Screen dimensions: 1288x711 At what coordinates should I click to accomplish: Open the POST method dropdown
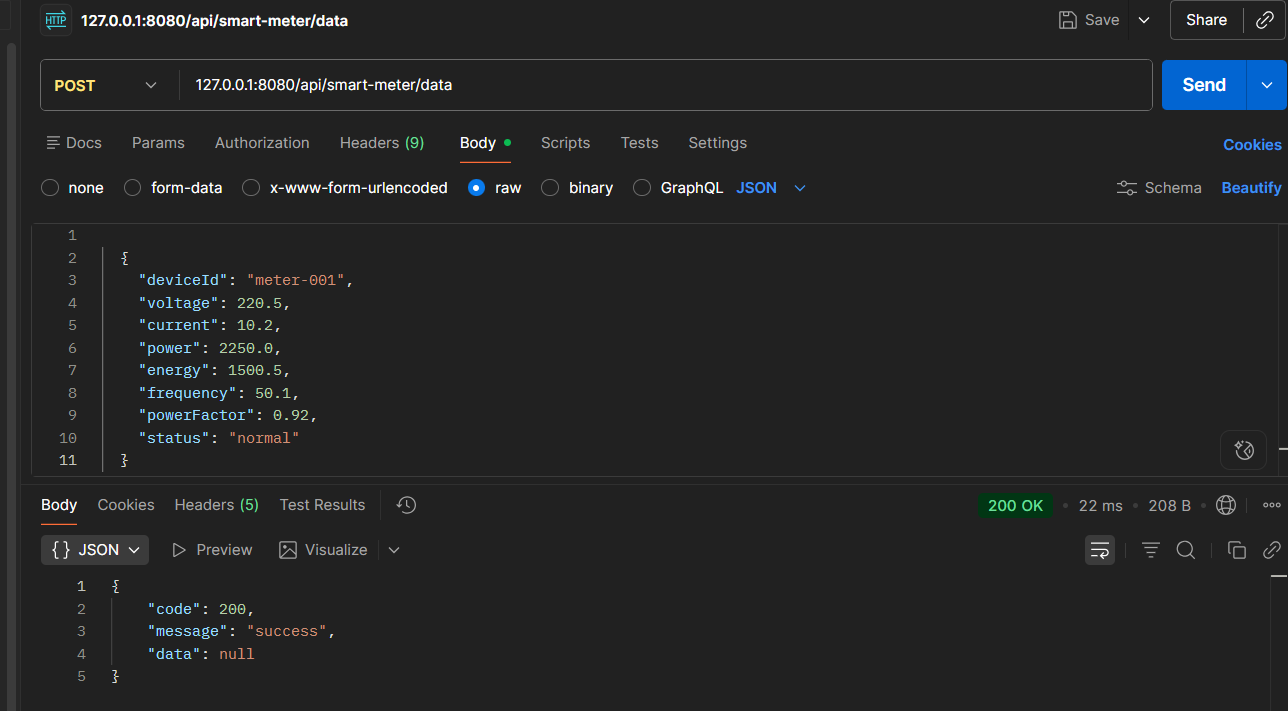point(108,86)
